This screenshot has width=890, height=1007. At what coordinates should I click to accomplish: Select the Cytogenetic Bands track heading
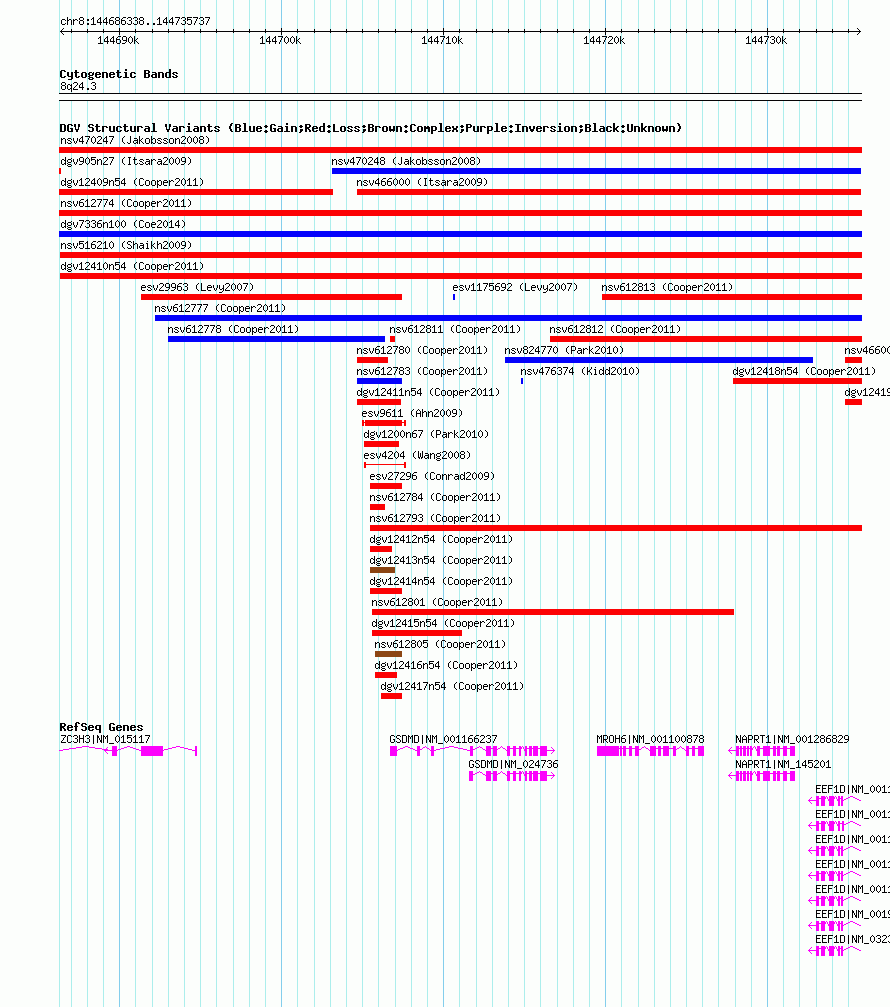tap(119, 74)
